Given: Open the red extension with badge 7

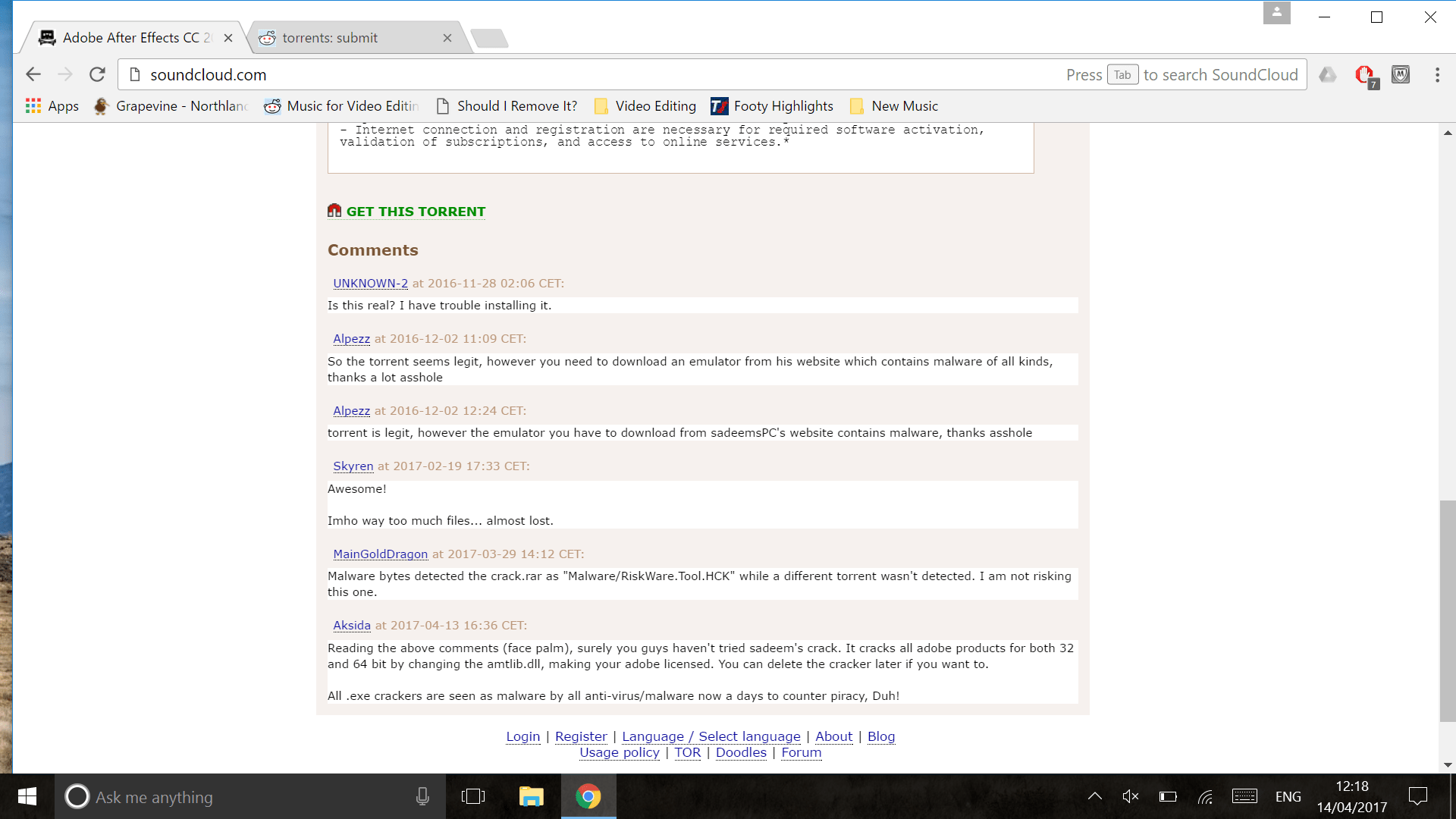Looking at the screenshot, I should coord(1366,75).
